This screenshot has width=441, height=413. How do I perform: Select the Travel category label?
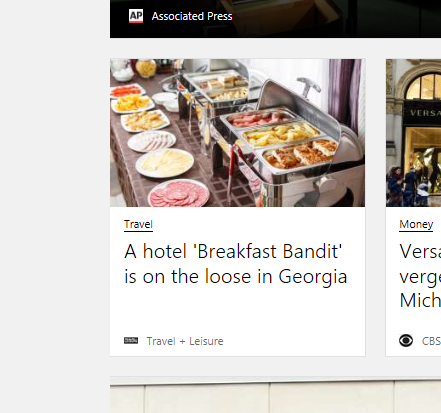pyautogui.click(x=138, y=224)
